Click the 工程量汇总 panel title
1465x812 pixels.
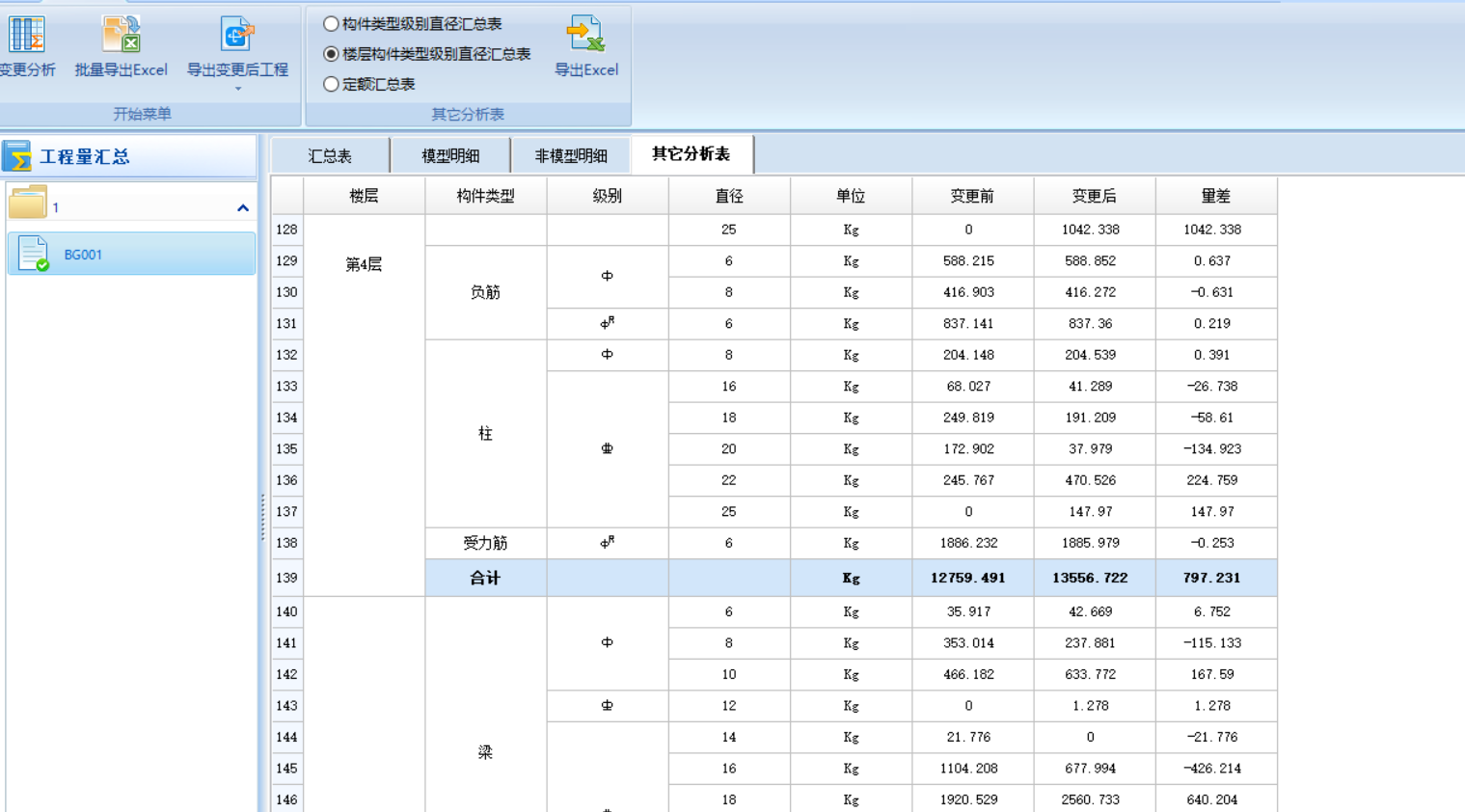[85, 156]
